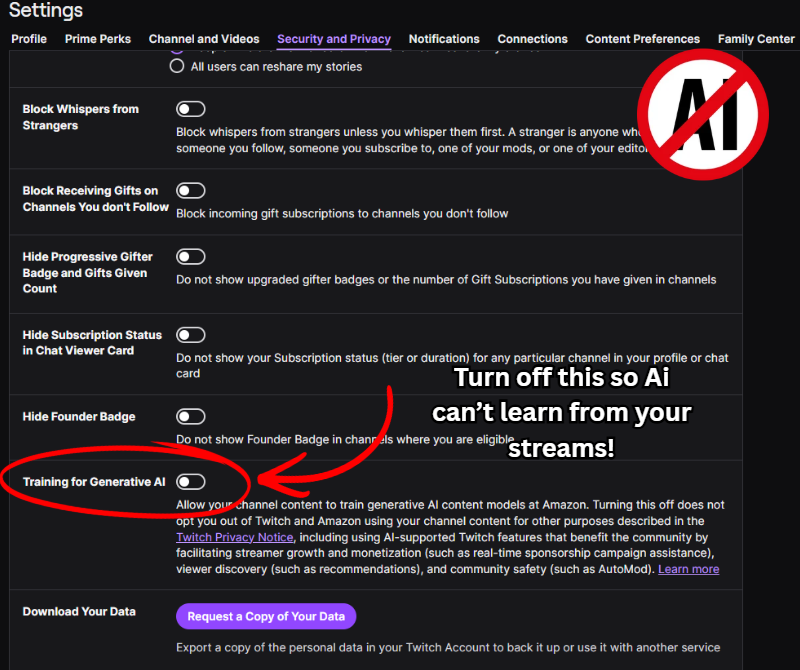
Task: Switch to the Connections tab
Action: point(532,39)
